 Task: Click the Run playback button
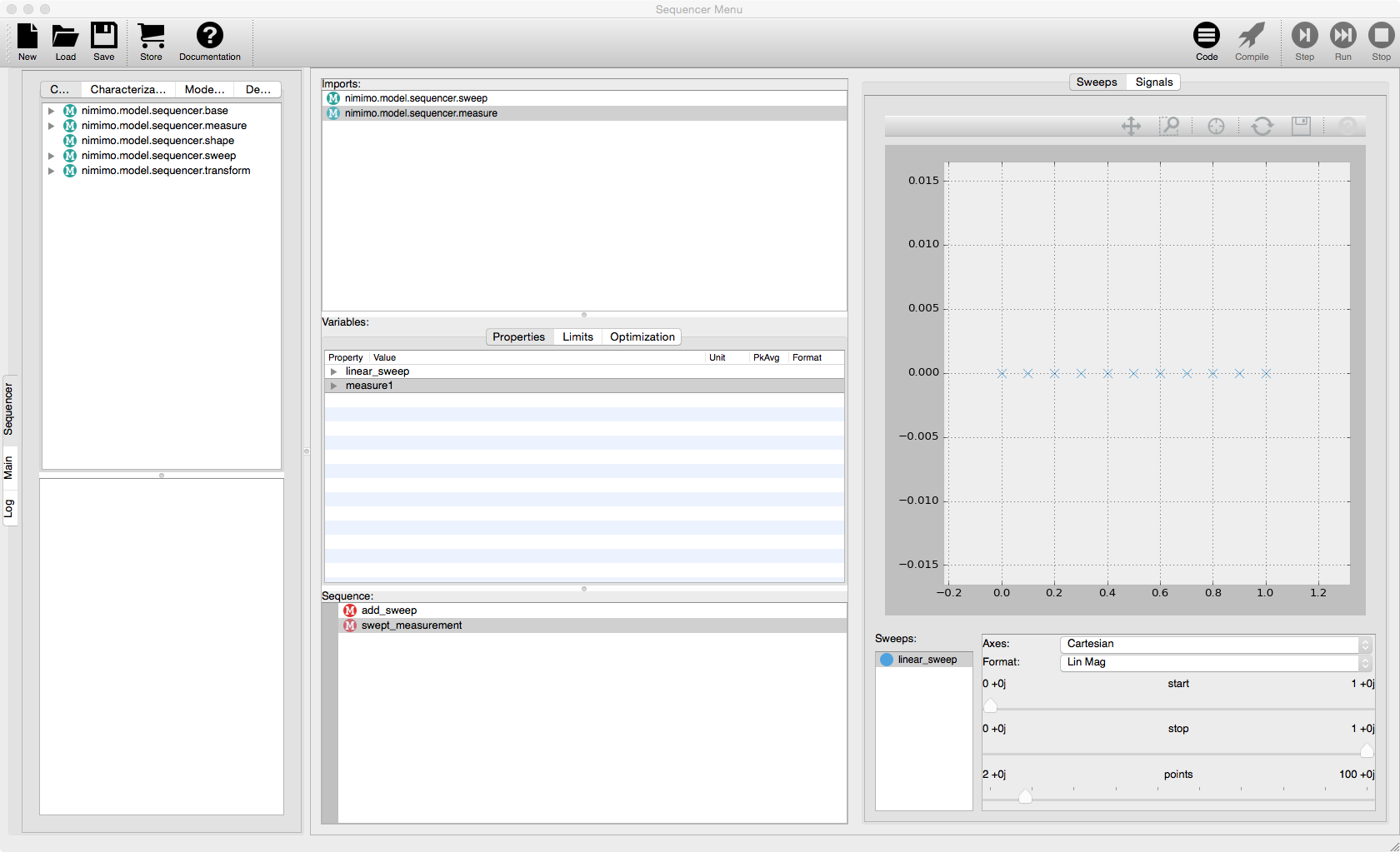[1343, 35]
